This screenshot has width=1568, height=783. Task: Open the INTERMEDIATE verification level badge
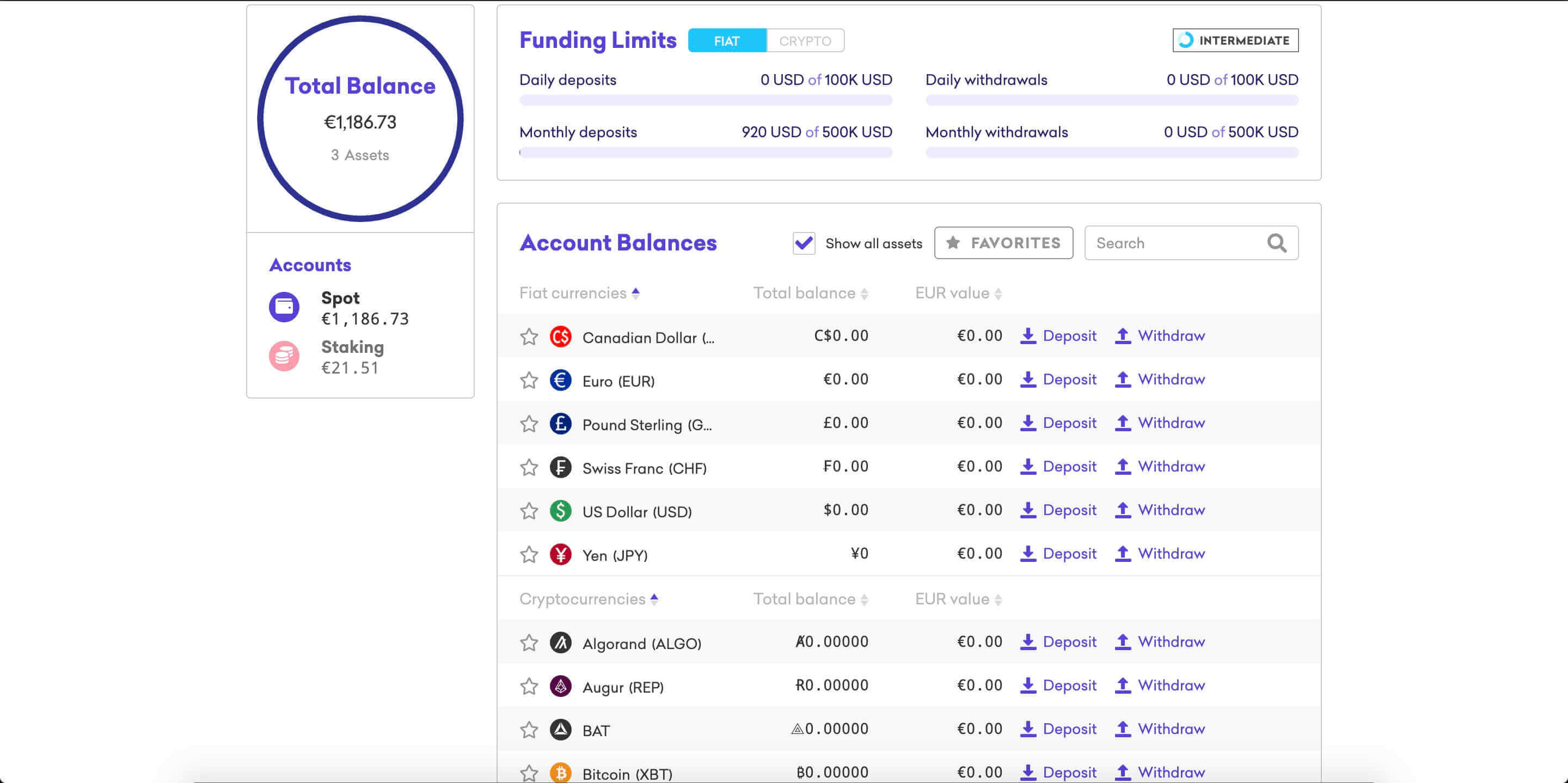(1235, 40)
